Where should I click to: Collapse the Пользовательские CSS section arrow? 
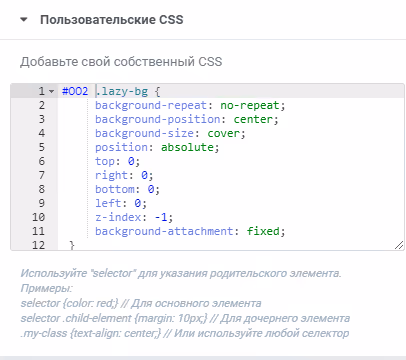pyautogui.click(x=24, y=20)
